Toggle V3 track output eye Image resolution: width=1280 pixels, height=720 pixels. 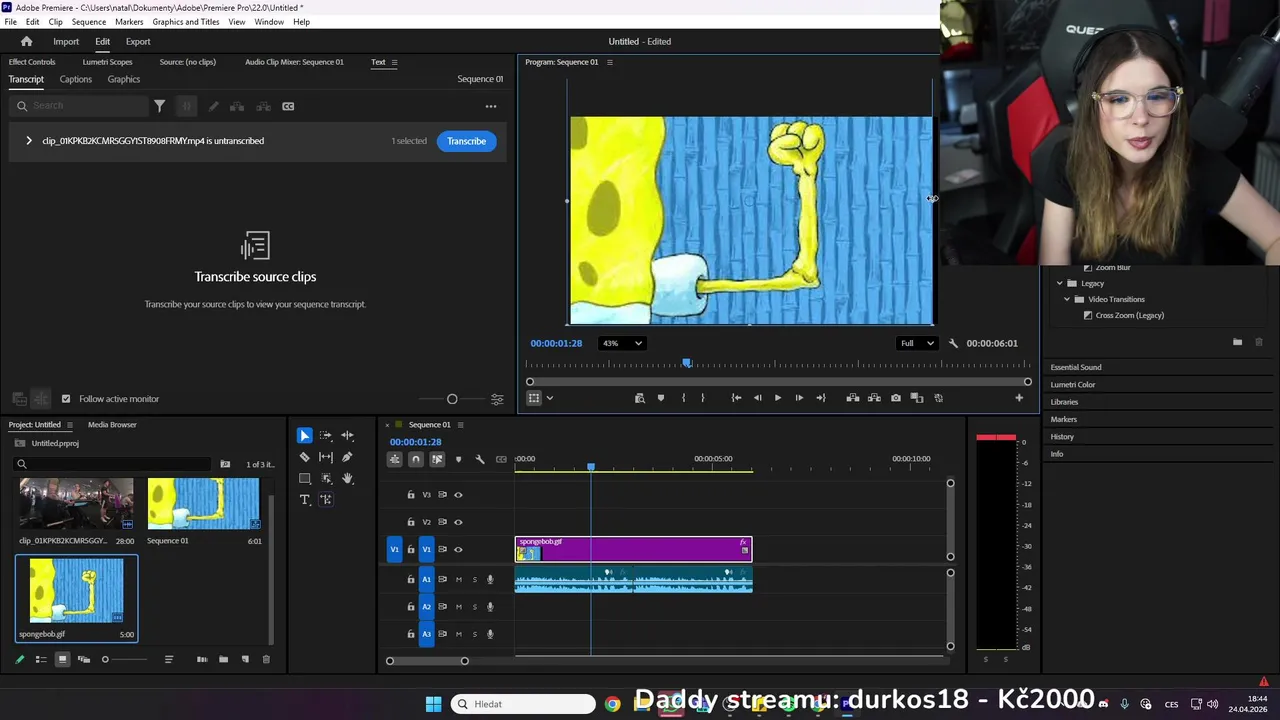[x=458, y=495]
